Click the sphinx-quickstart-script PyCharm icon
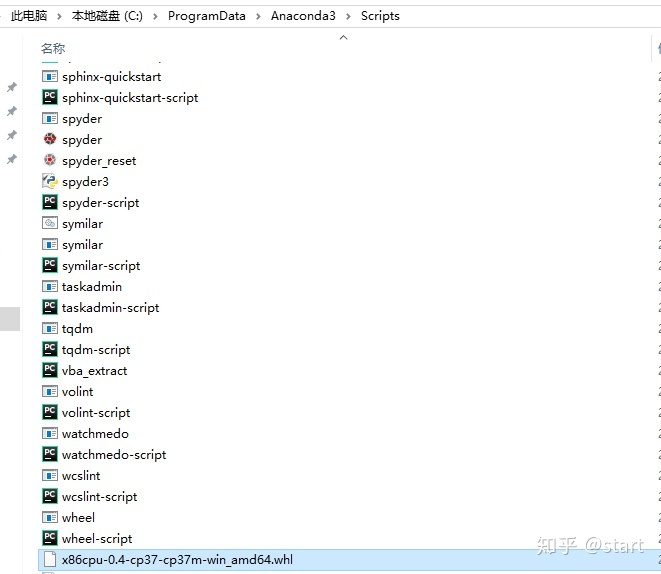This screenshot has height=574, width=661. pos(50,97)
